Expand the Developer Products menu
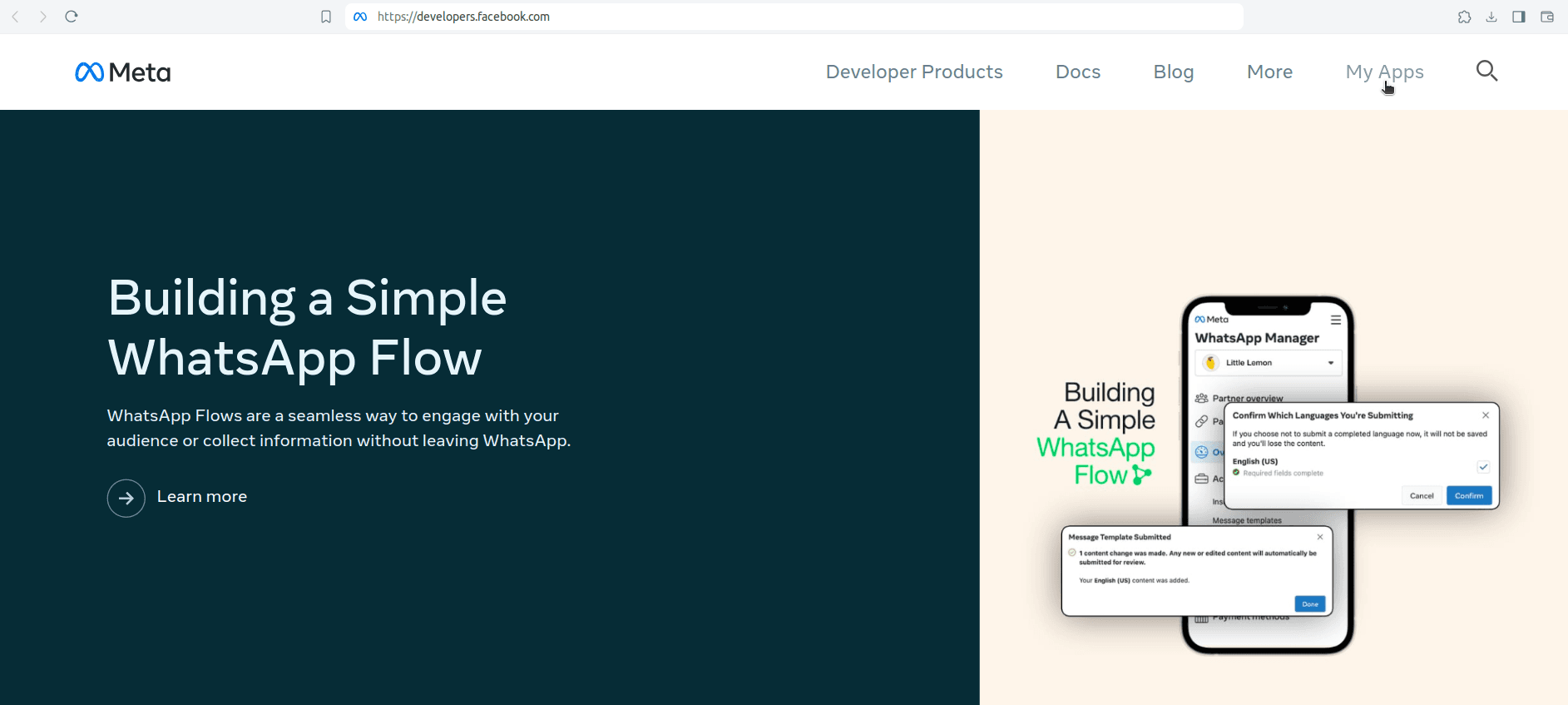Image resolution: width=1568 pixels, height=705 pixels. 914,72
